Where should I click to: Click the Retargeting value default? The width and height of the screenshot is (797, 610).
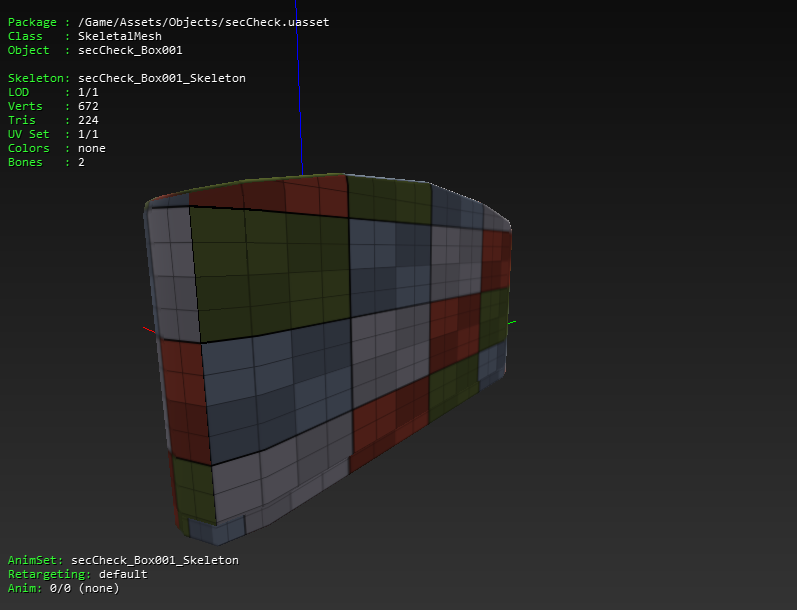coord(123,574)
